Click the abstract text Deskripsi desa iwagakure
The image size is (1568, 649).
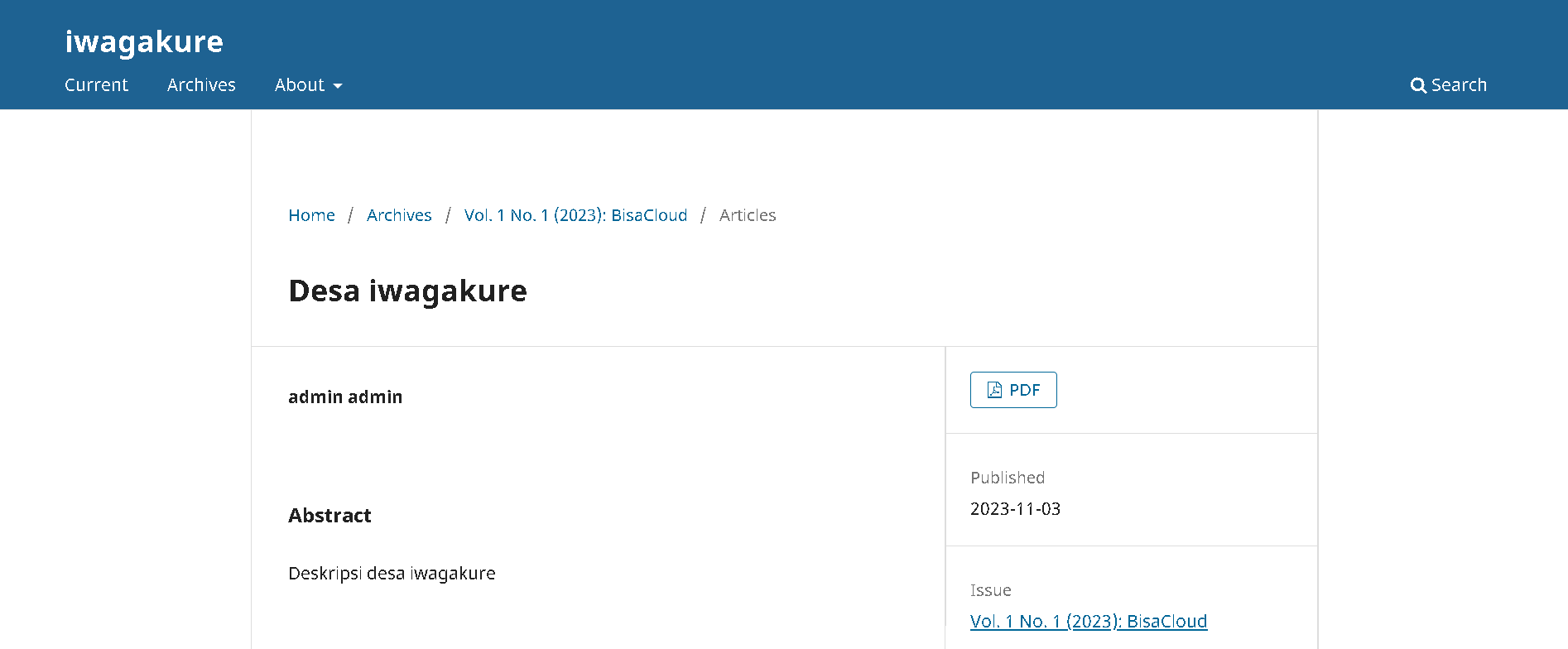pyautogui.click(x=392, y=574)
